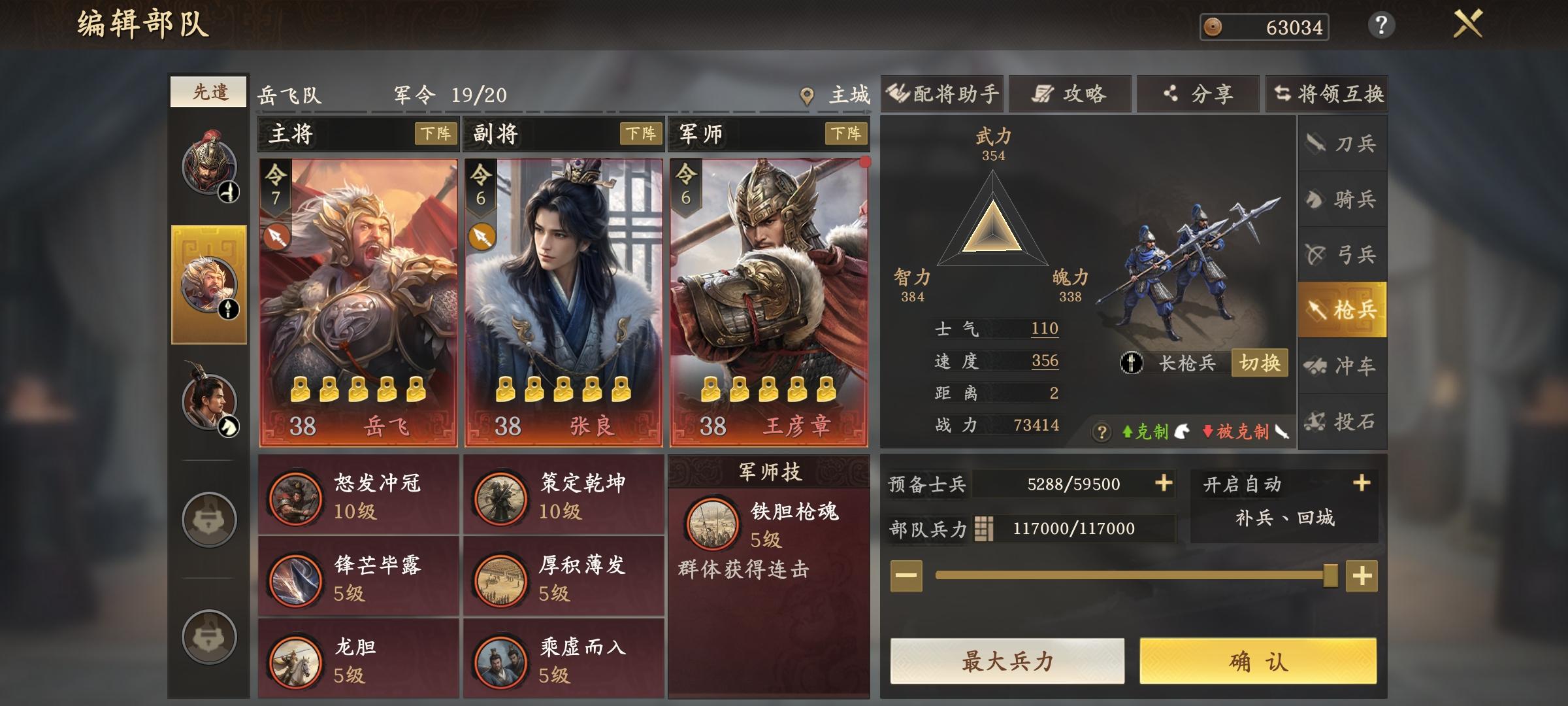Select the 投石 catapult troop type
Image resolution: width=1568 pixels, height=706 pixels.
click(1342, 422)
